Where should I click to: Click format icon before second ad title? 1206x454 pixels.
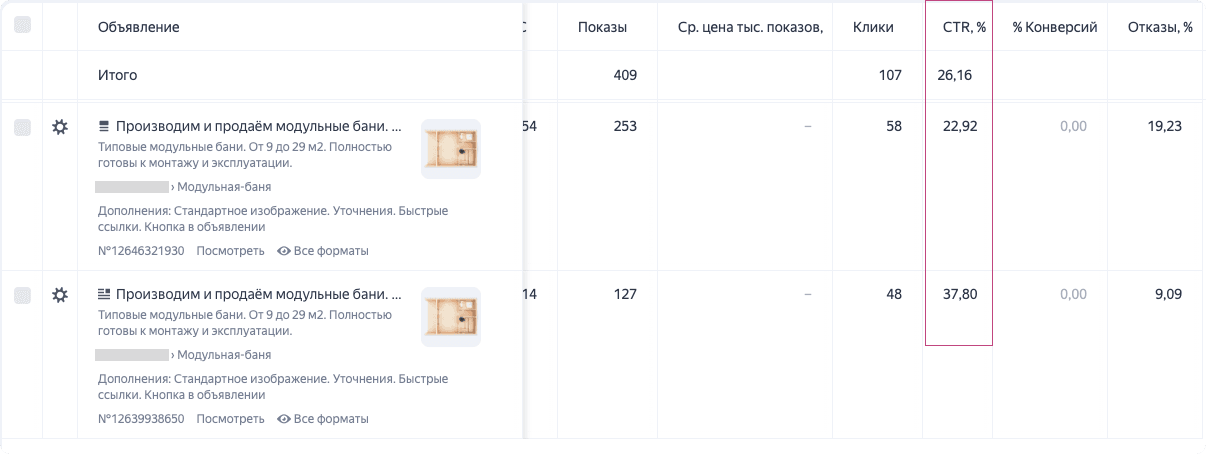tap(103, 295)
